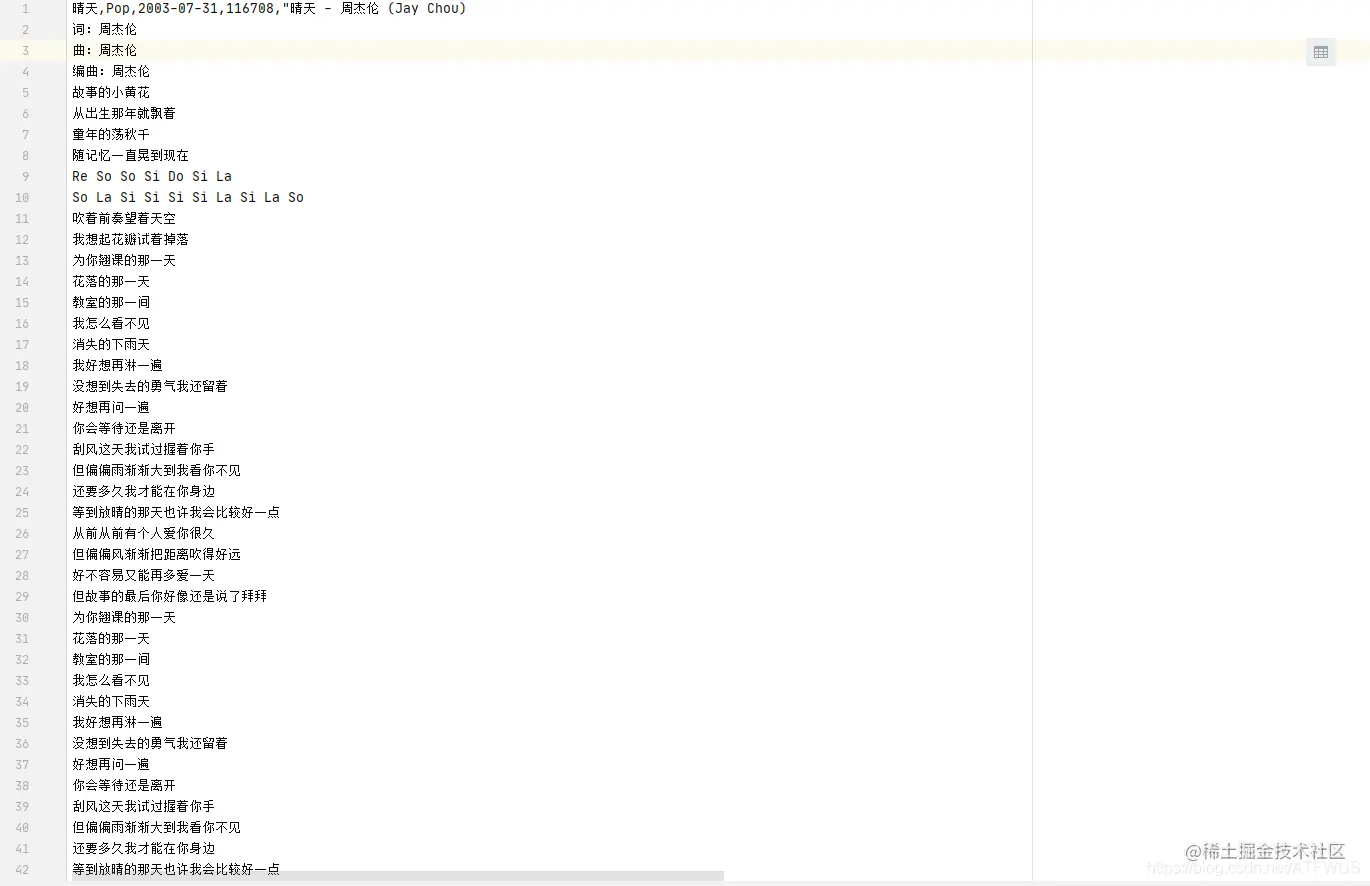This screenshot has height=886, width=1370.
Task: Click gutter line number 42
Action: pyautogui.click(x=22, y=869)
